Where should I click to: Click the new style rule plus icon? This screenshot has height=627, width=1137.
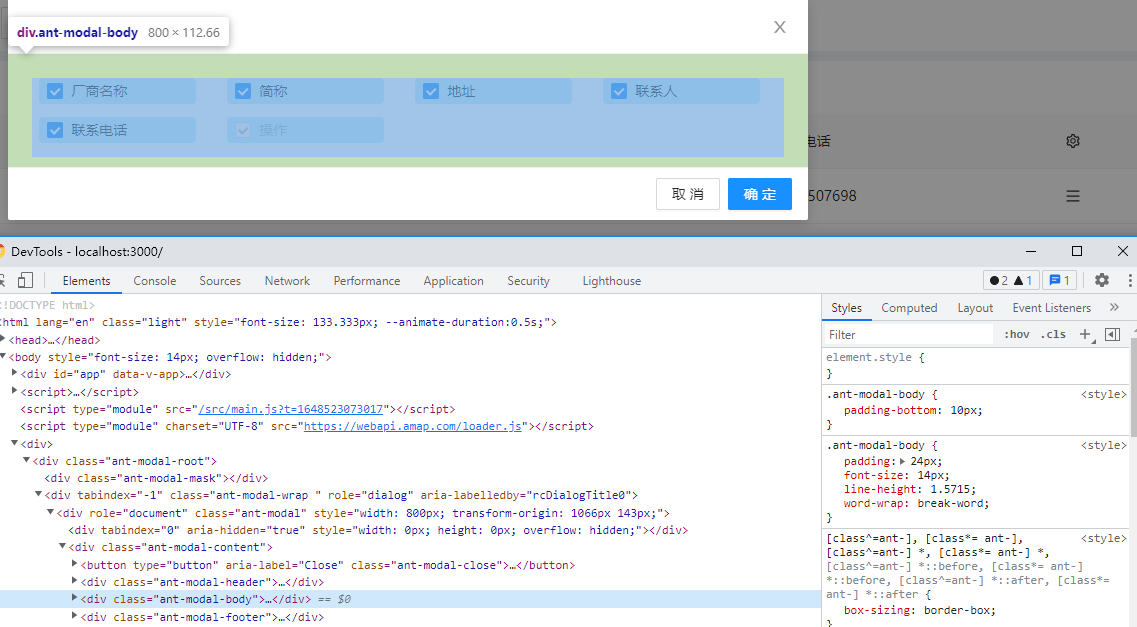pyautogui.click(x=1085, y=334)
